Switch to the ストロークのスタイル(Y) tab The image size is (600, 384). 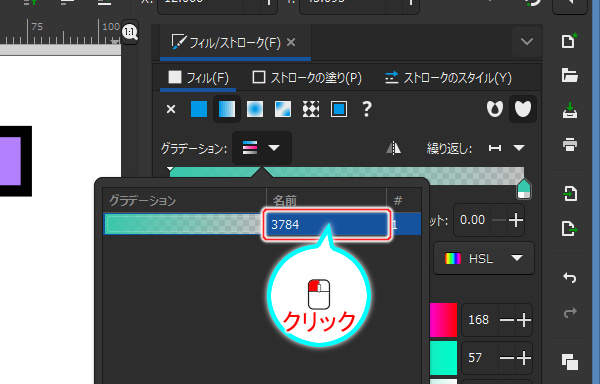point(448,78)
